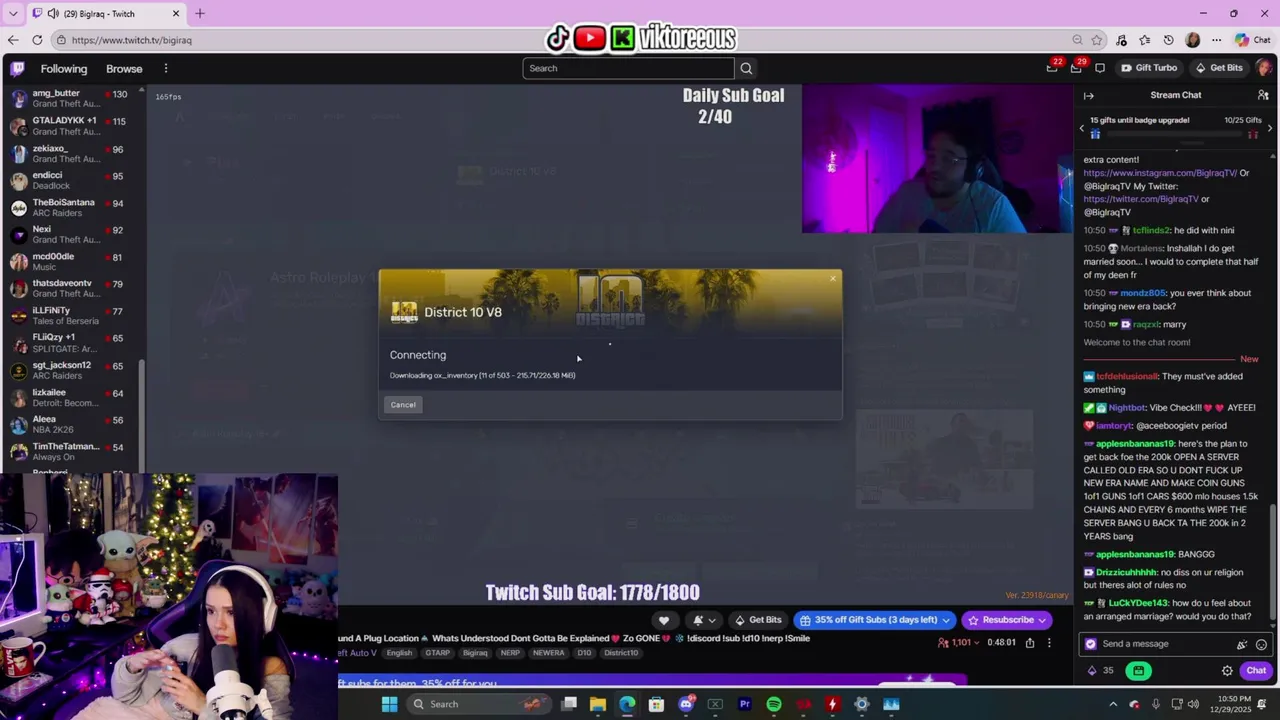Expand the 35% off Gift Subs dropdown

coord(946,620)
